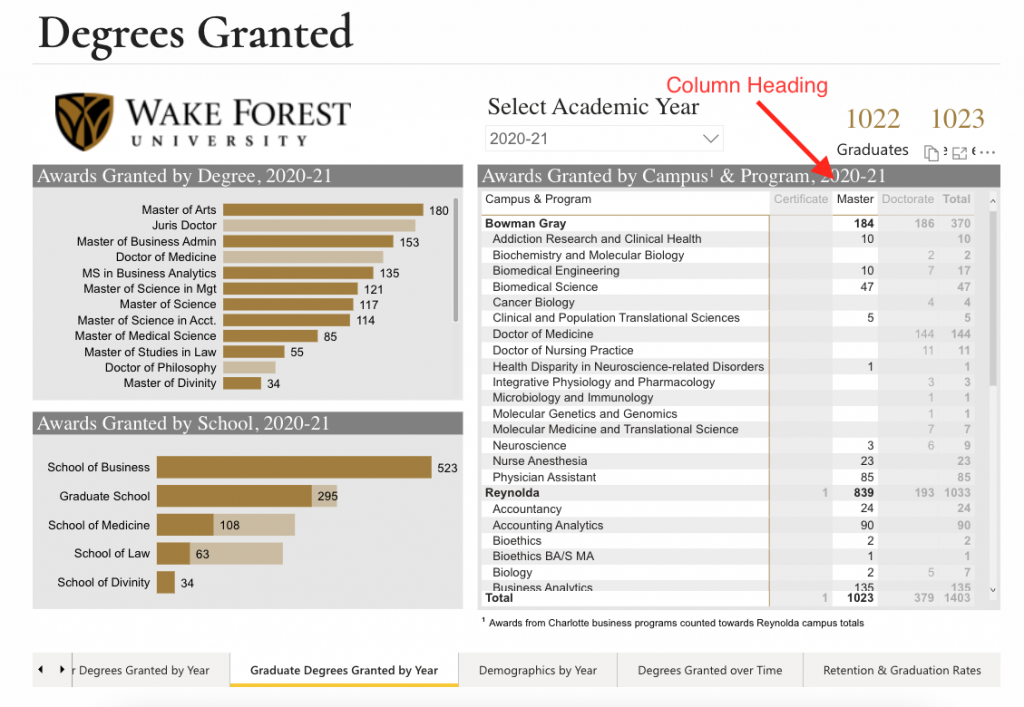
Task: Click the table scroll down arrow
Action: coord(993,589)
